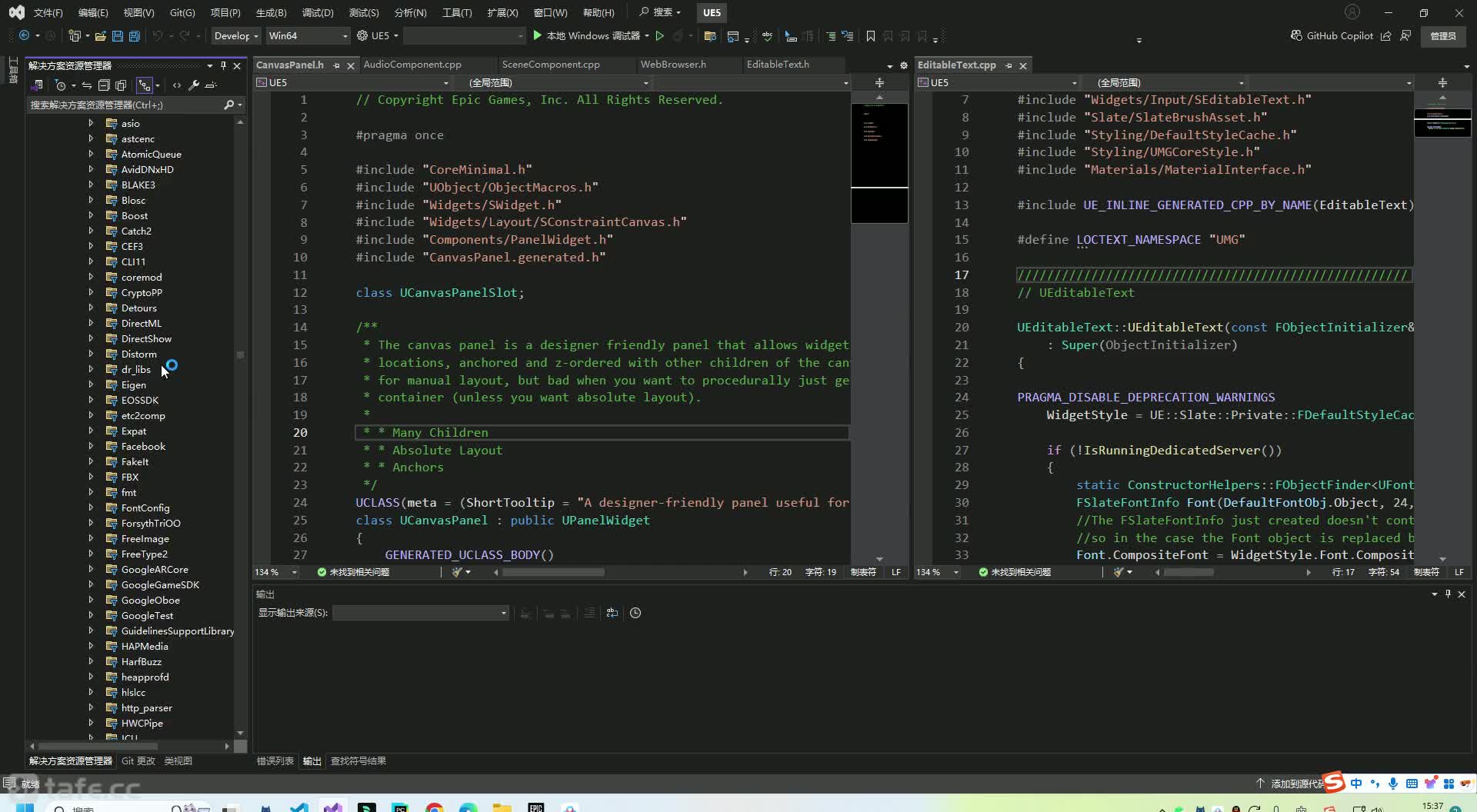The image size is (1477, 812).
Task: Open the 调试(D) debug menu
Action: pos(318,12)
